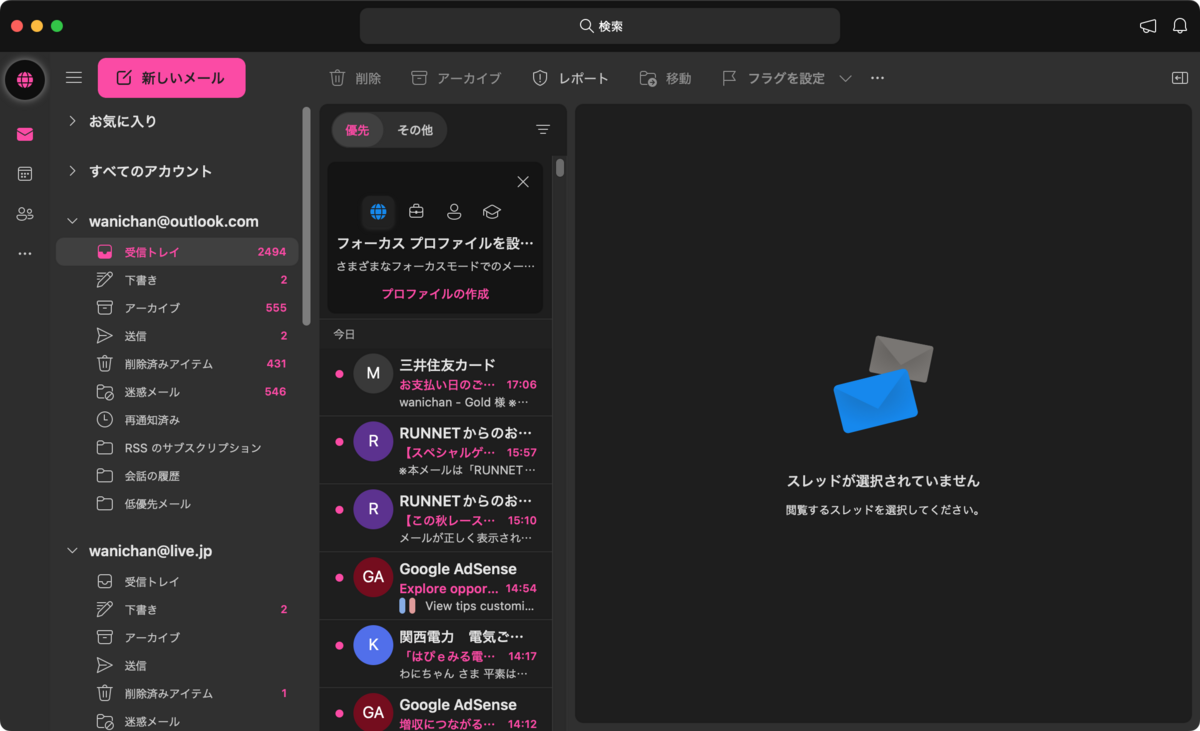The width and height of the screenshot is (1200, 731).
Task: Click プロファイルの作成 link
Action: point(435,294)
